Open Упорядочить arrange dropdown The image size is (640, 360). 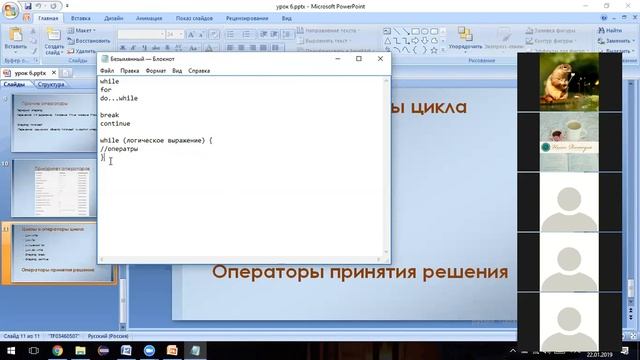point(465,40)
